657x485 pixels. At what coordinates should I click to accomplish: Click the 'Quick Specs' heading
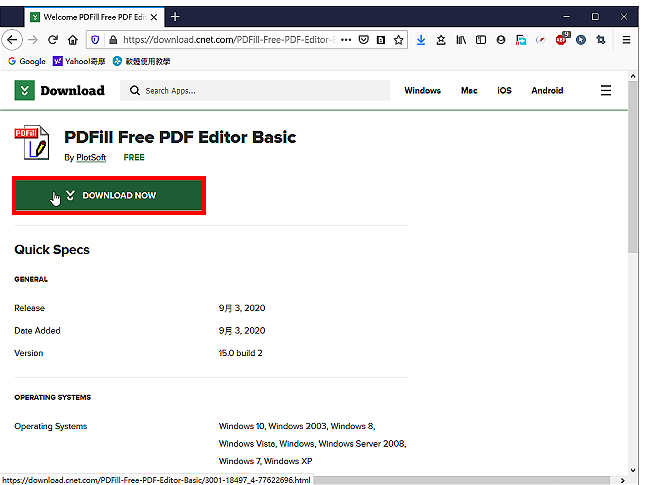click(x=52, y=250)
